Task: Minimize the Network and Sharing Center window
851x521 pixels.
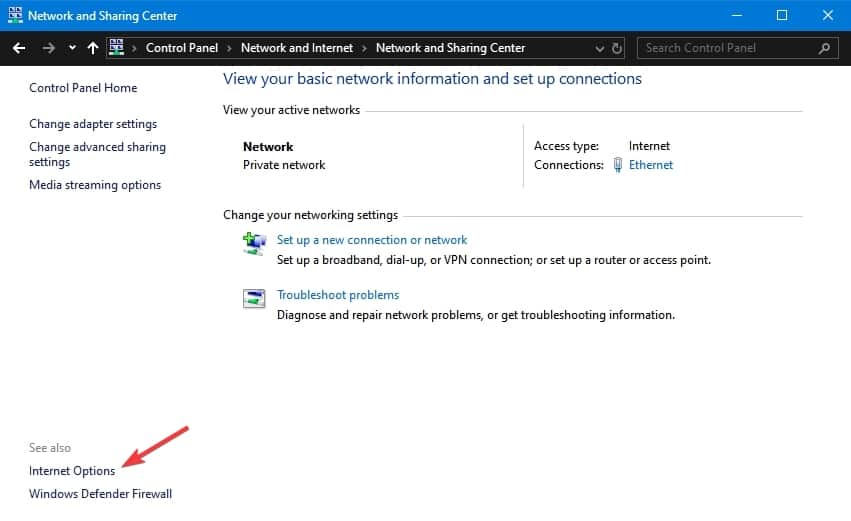Action: 736,15
